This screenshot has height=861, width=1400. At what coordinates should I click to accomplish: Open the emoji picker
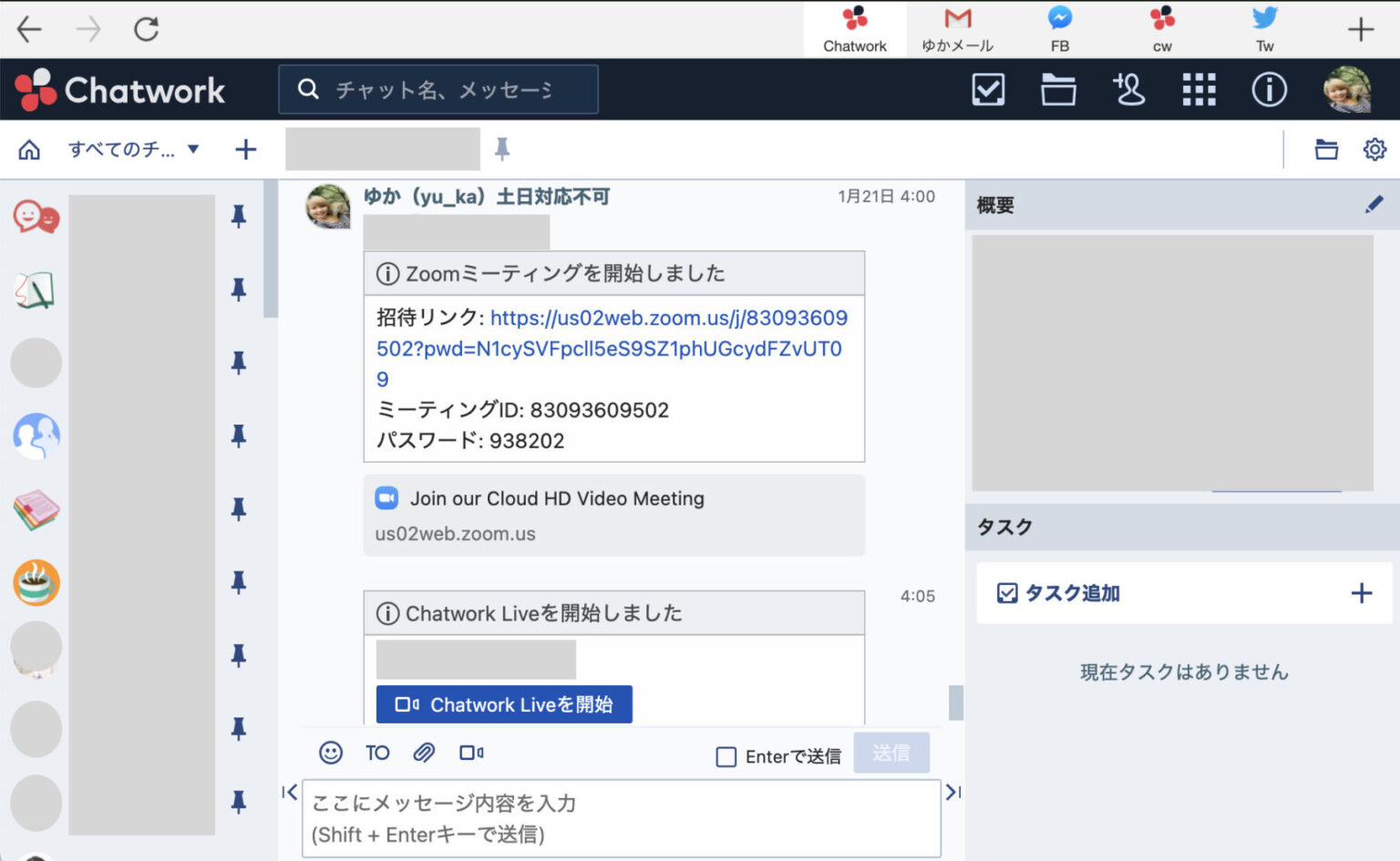(x=330, y=753)
